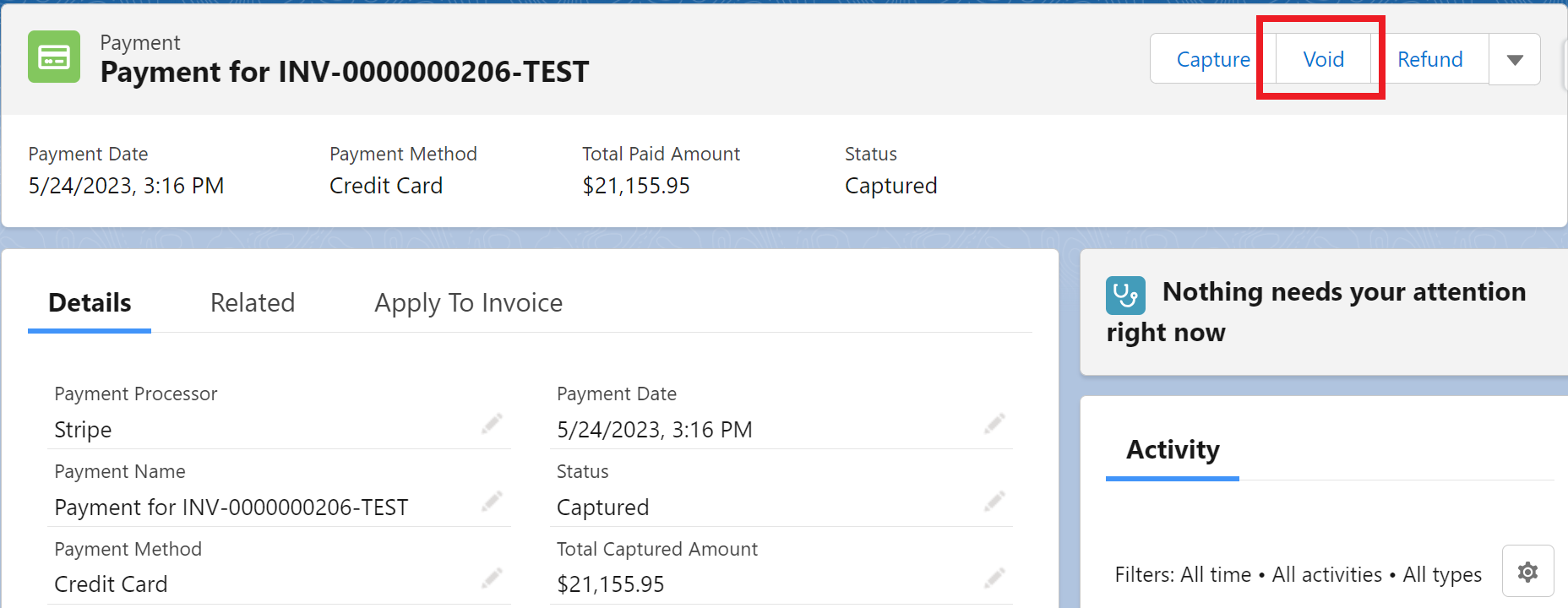This screenshot has height=608, width=1568.
Task: Select the Apply To Invoice tab
Action: click(x=469, y=303)
